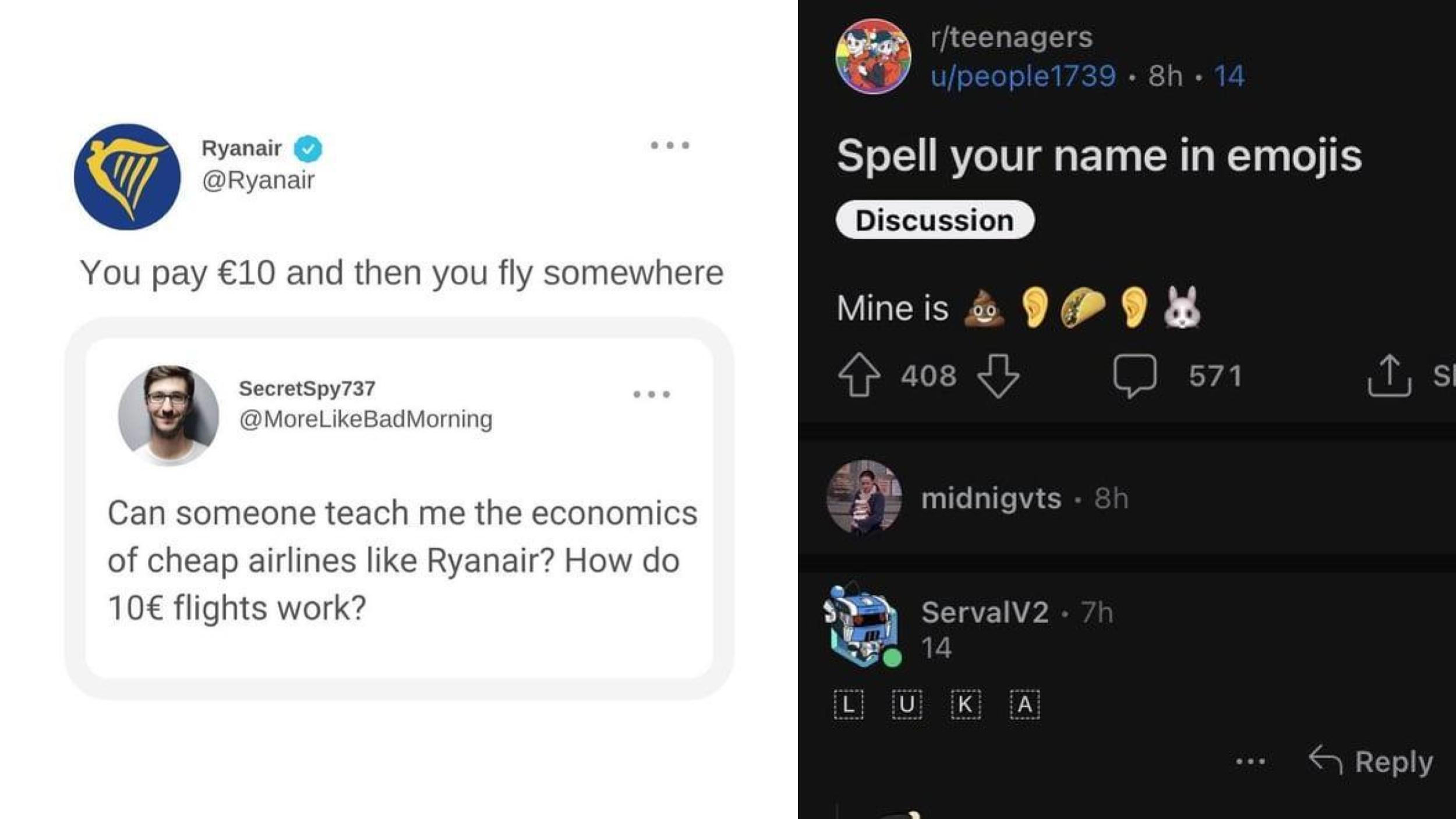
Task: Open the three-dot menu on the Ryanair tweet
Action: click(672, 146)
